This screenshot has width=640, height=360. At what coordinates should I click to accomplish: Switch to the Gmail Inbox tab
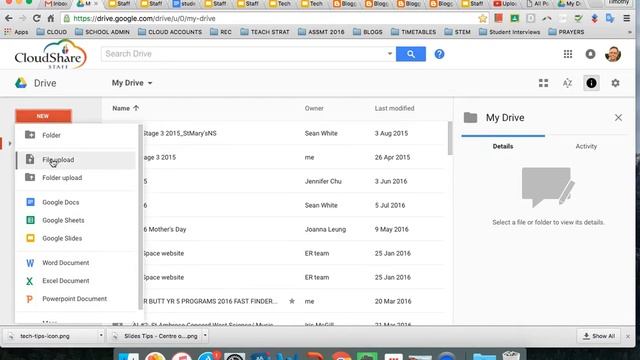[x=56, y=4]
